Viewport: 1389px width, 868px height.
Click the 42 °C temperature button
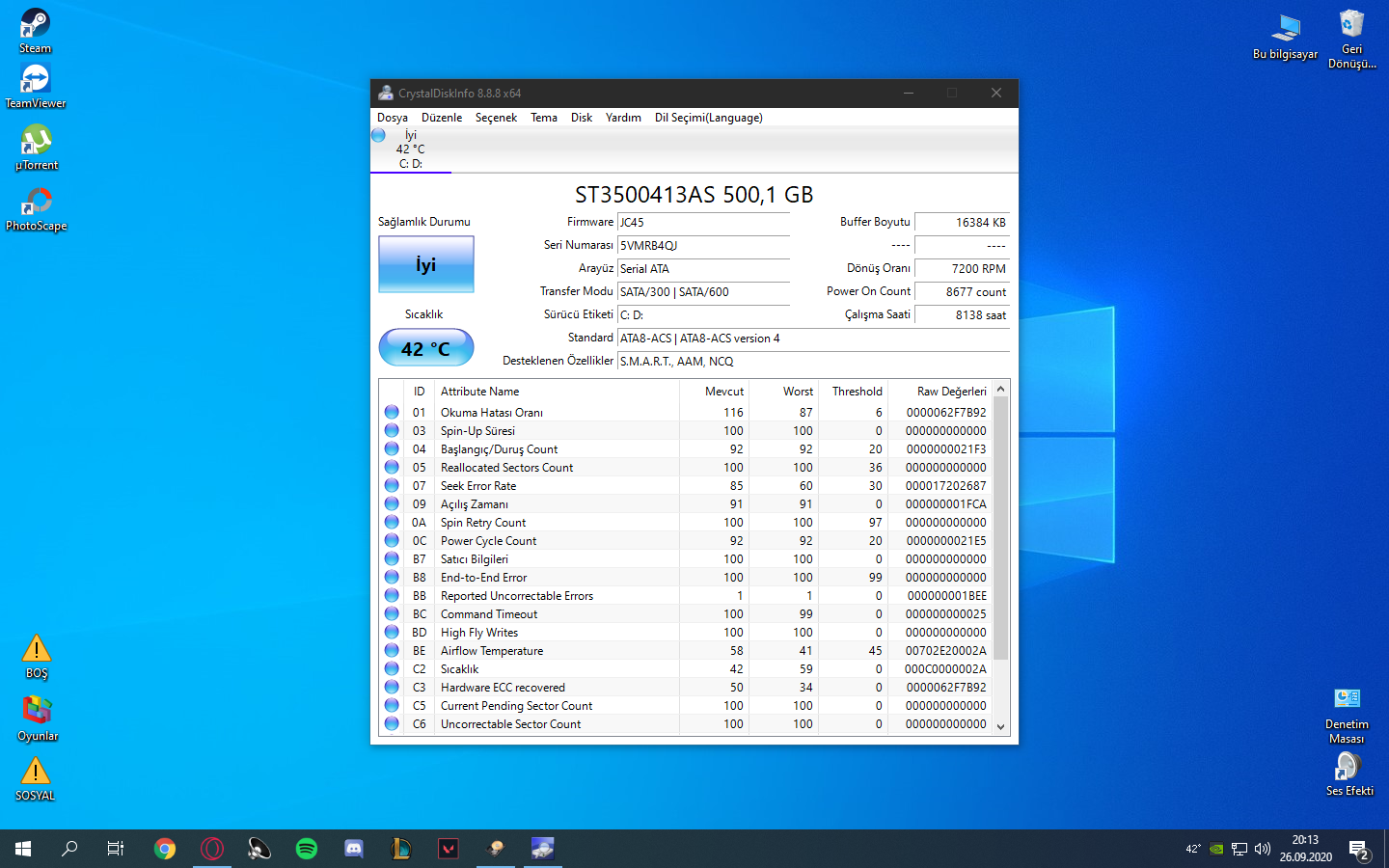click(426, 348)
